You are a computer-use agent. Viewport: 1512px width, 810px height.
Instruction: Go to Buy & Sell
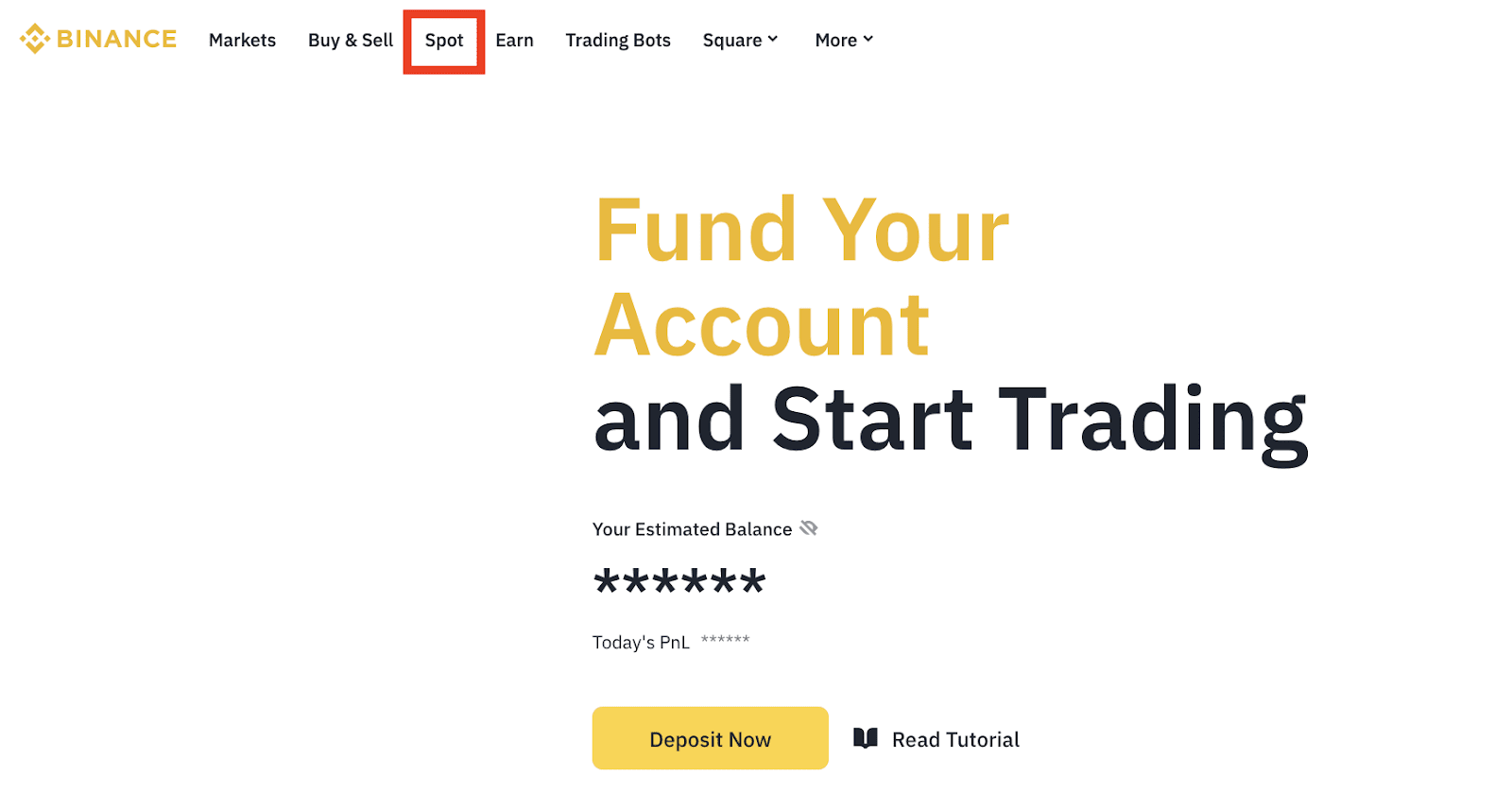(x=351, y=40)
